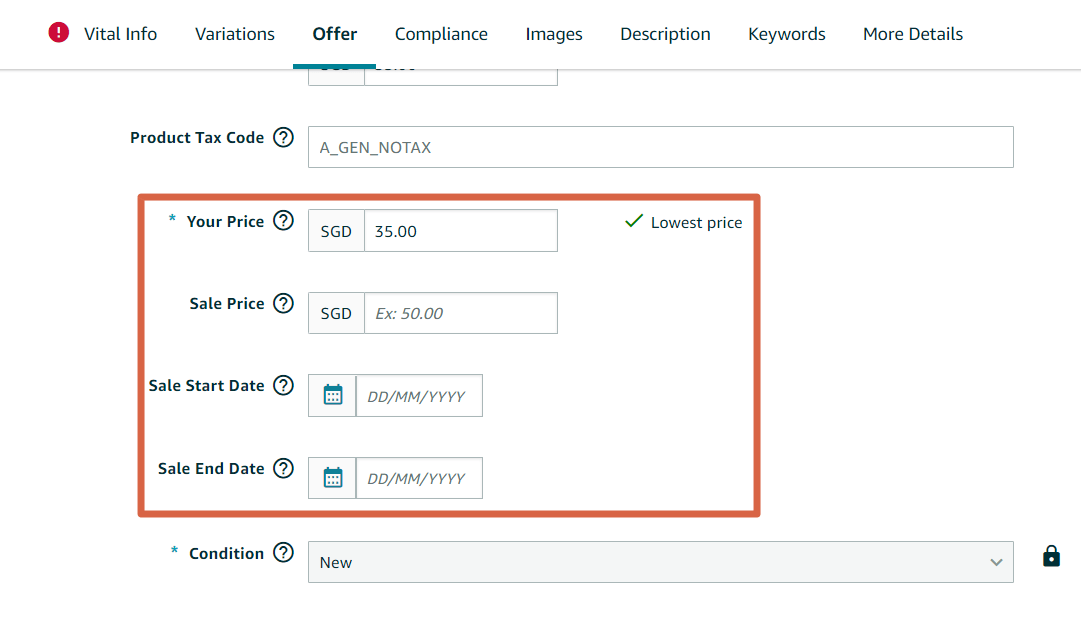This screenshot has width=1081, height=620.
Task: Go to the Compliance tab
Action: click(441, 34)
